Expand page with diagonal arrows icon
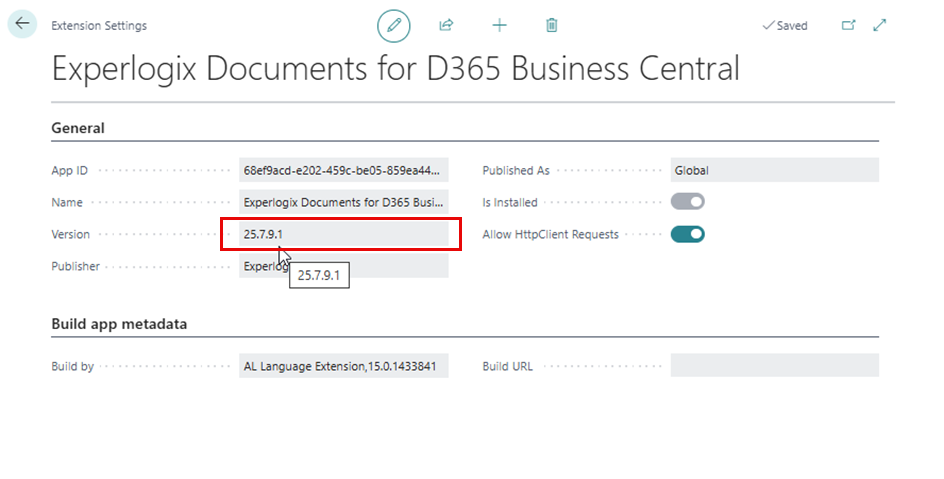Screen dimensions: 944x479 880,25
